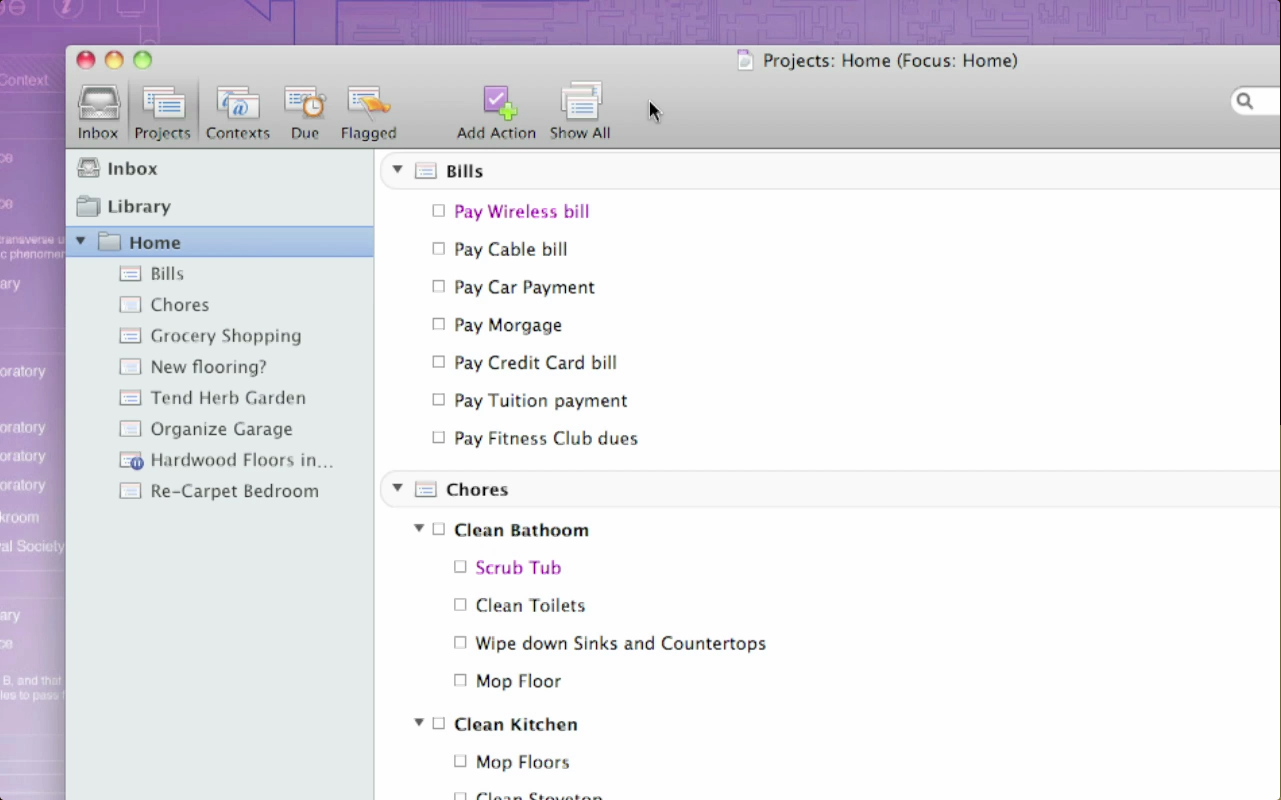The width and height of the screenshot is (1281, 800).
Task: Select the sidebar Inbox tray icon
Action: click(89, 168)
